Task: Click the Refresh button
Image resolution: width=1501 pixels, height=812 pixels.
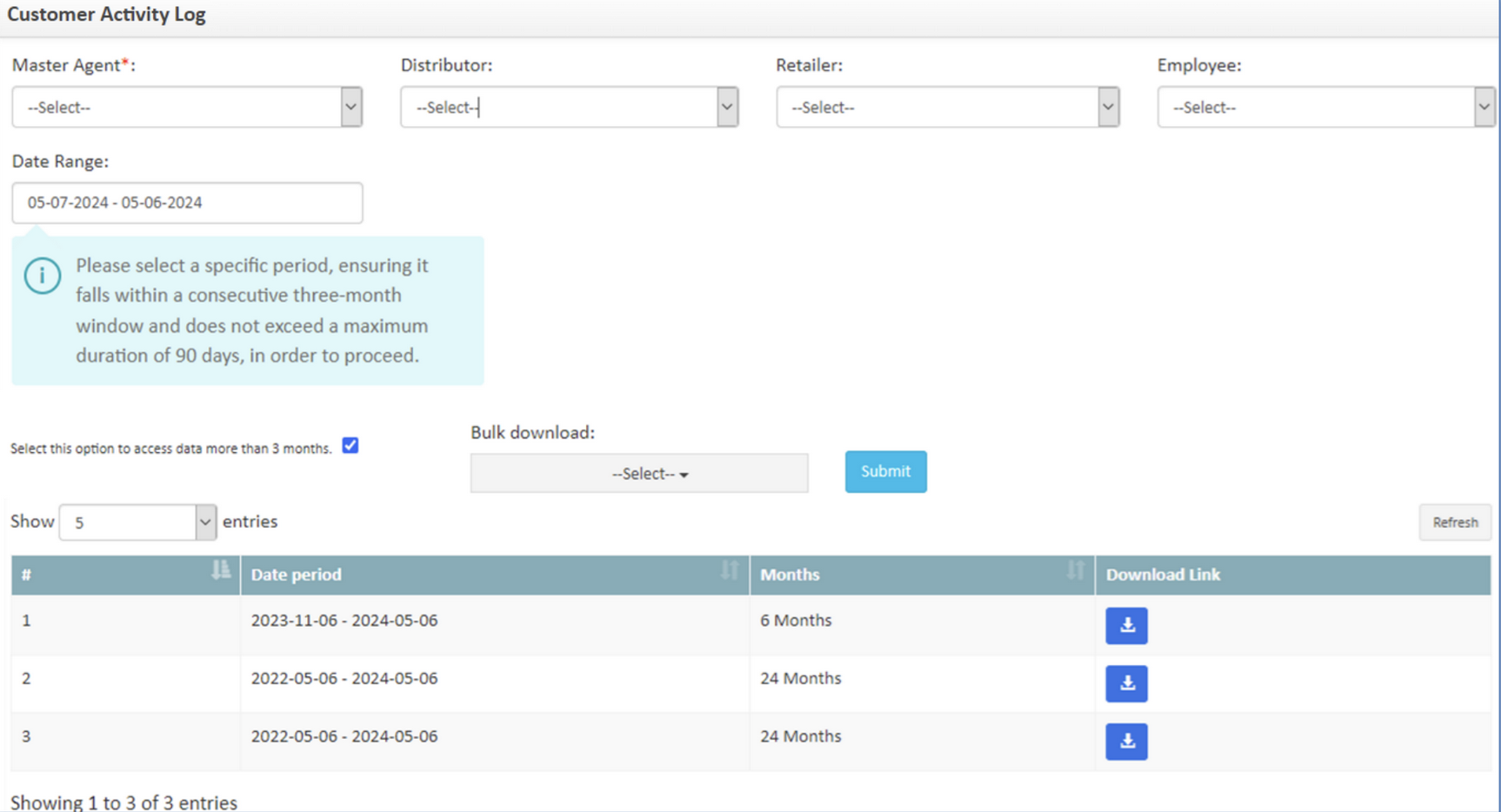Action: tap(1455, 522)
